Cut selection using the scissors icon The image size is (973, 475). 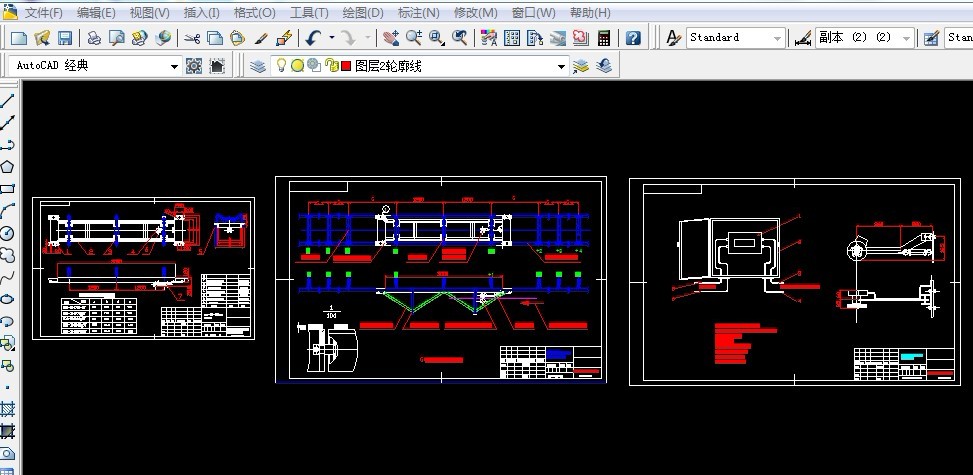pyautogui.click(x=193, y=38)
